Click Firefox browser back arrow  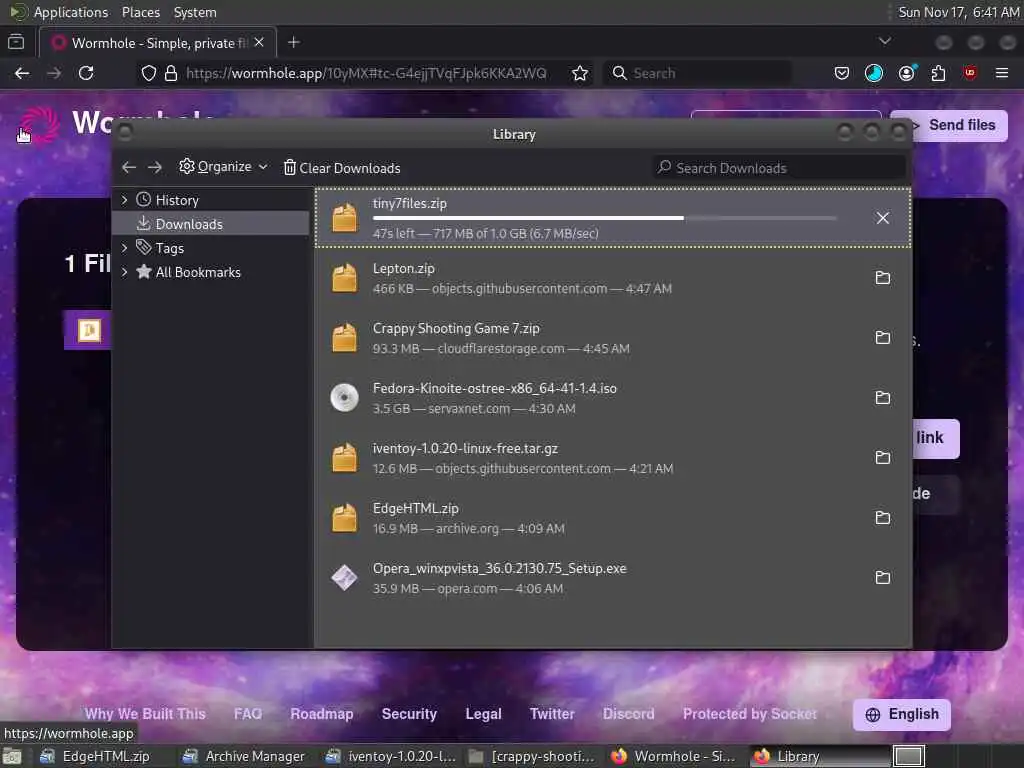pyautogui.click(x=22, y=73)
